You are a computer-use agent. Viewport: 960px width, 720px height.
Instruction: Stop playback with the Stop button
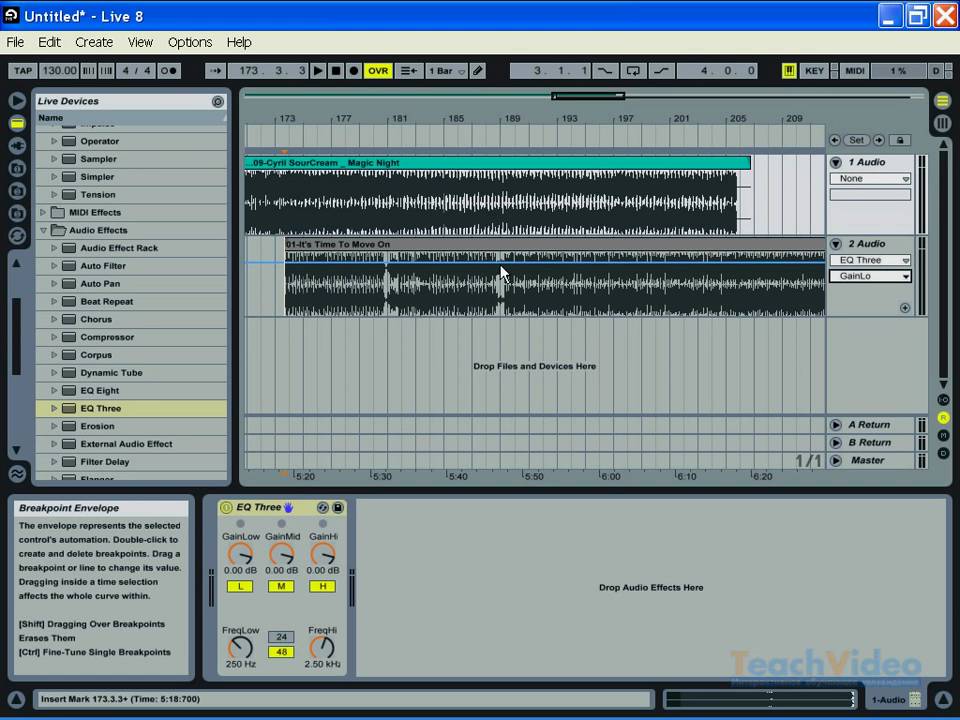tap(336, 71)
